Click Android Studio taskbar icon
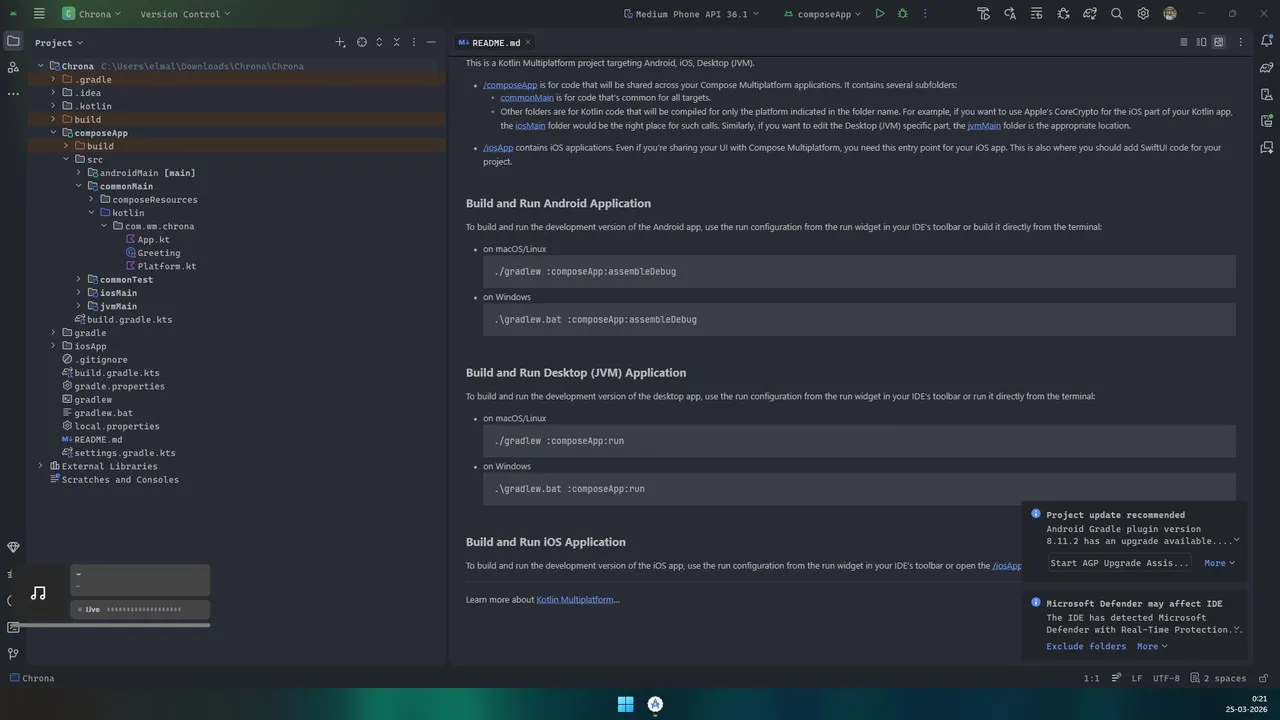1280x720 pixels. (655, 704)
